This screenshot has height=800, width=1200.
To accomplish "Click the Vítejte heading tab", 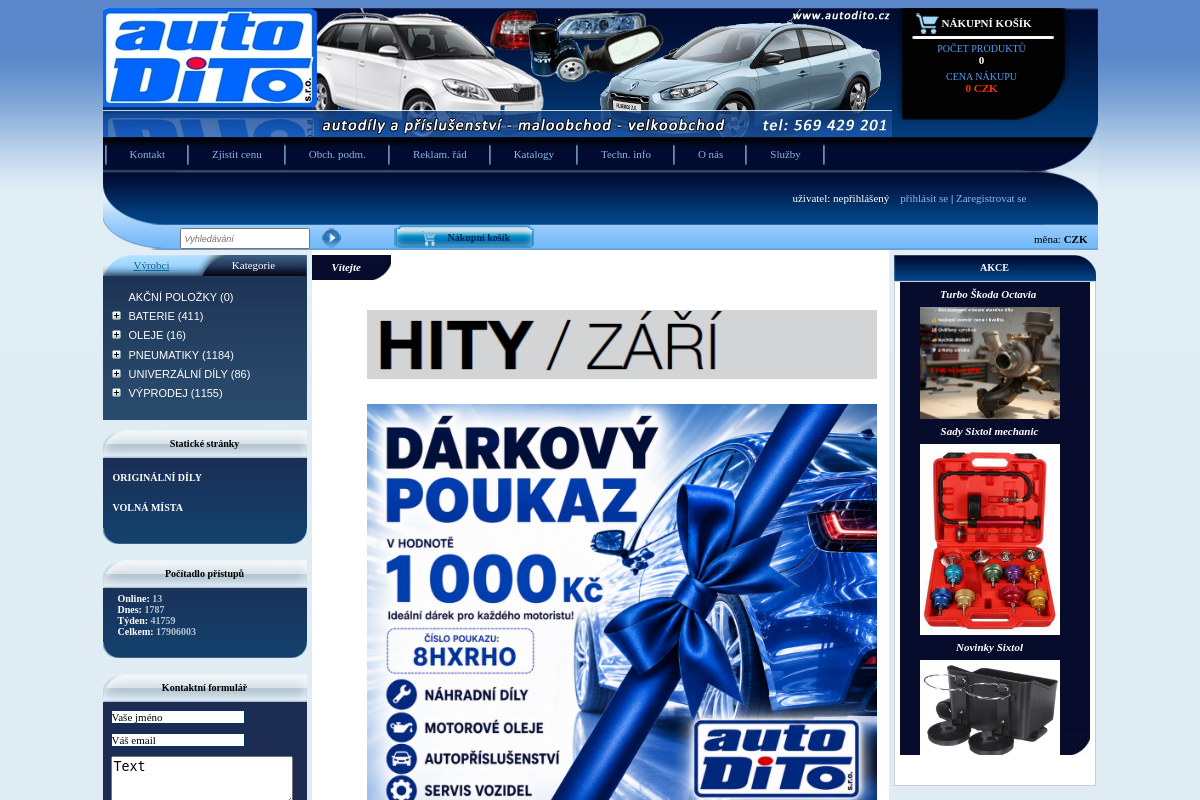I will (x=350, y=267).
